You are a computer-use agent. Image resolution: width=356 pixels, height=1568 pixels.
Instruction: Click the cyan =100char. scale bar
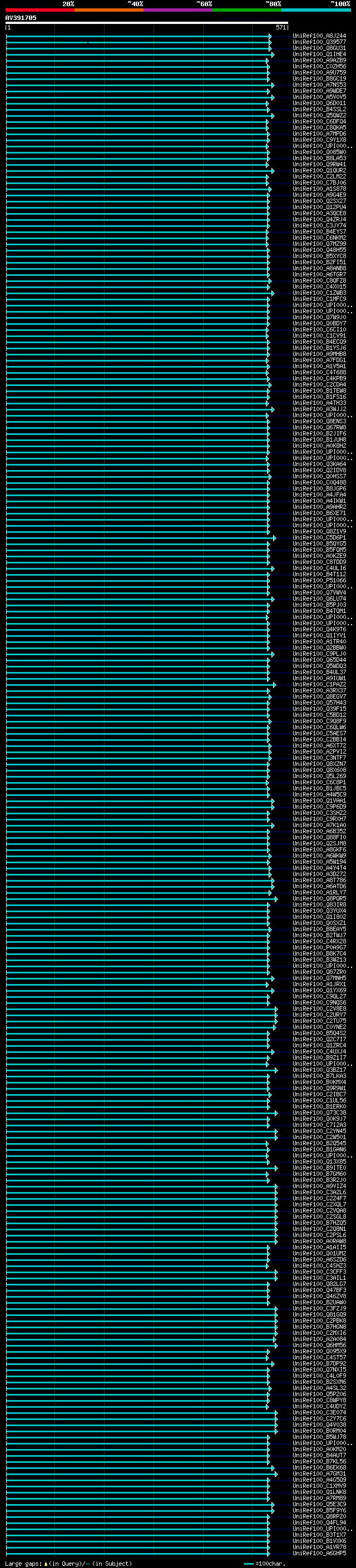248,1563
